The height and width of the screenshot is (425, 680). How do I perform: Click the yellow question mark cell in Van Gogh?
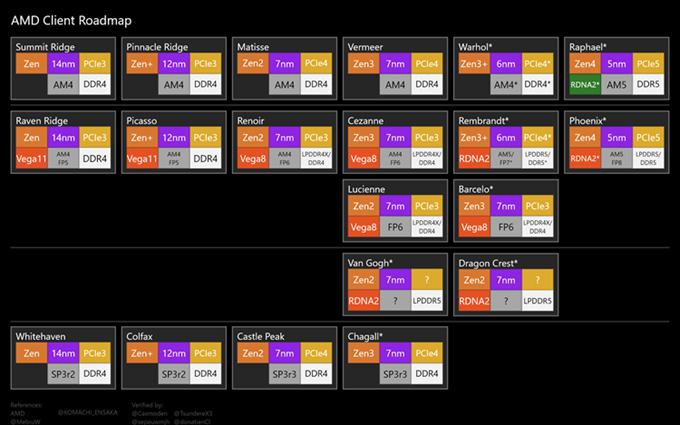pyautogui.click(x=427, y=280)
